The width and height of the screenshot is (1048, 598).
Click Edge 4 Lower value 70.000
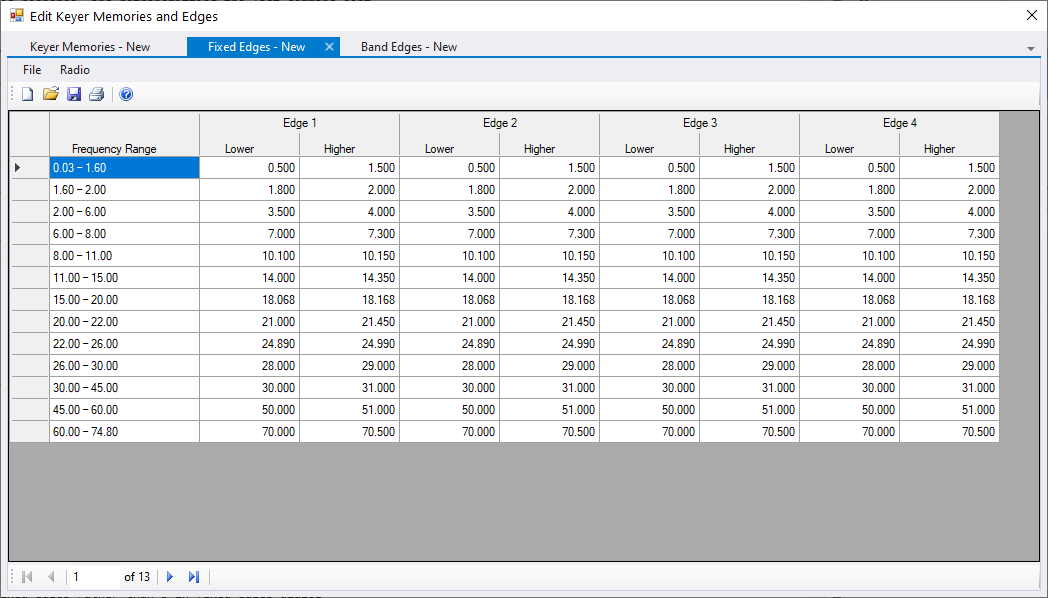(x=849, y=432)
